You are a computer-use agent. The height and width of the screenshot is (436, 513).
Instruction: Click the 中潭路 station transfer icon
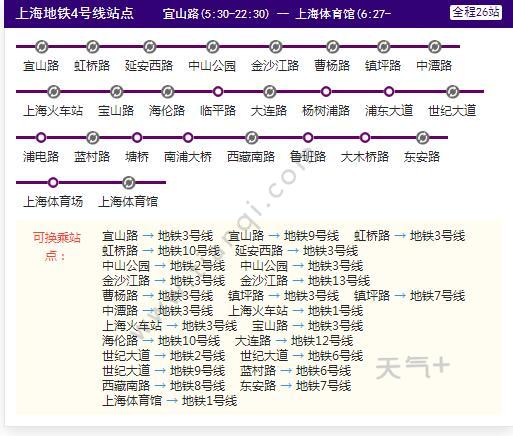pyautogui.click(x=434, y=47)
